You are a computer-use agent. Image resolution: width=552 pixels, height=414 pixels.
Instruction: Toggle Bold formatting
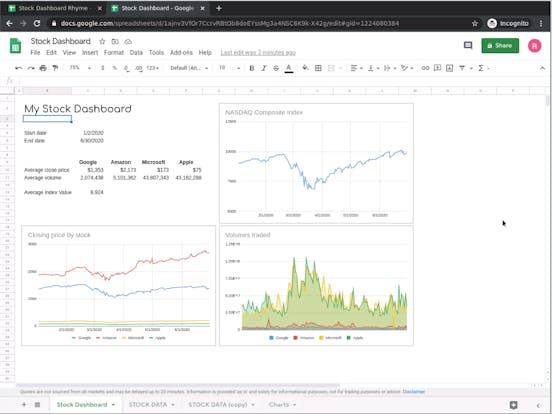coord(252,68)
